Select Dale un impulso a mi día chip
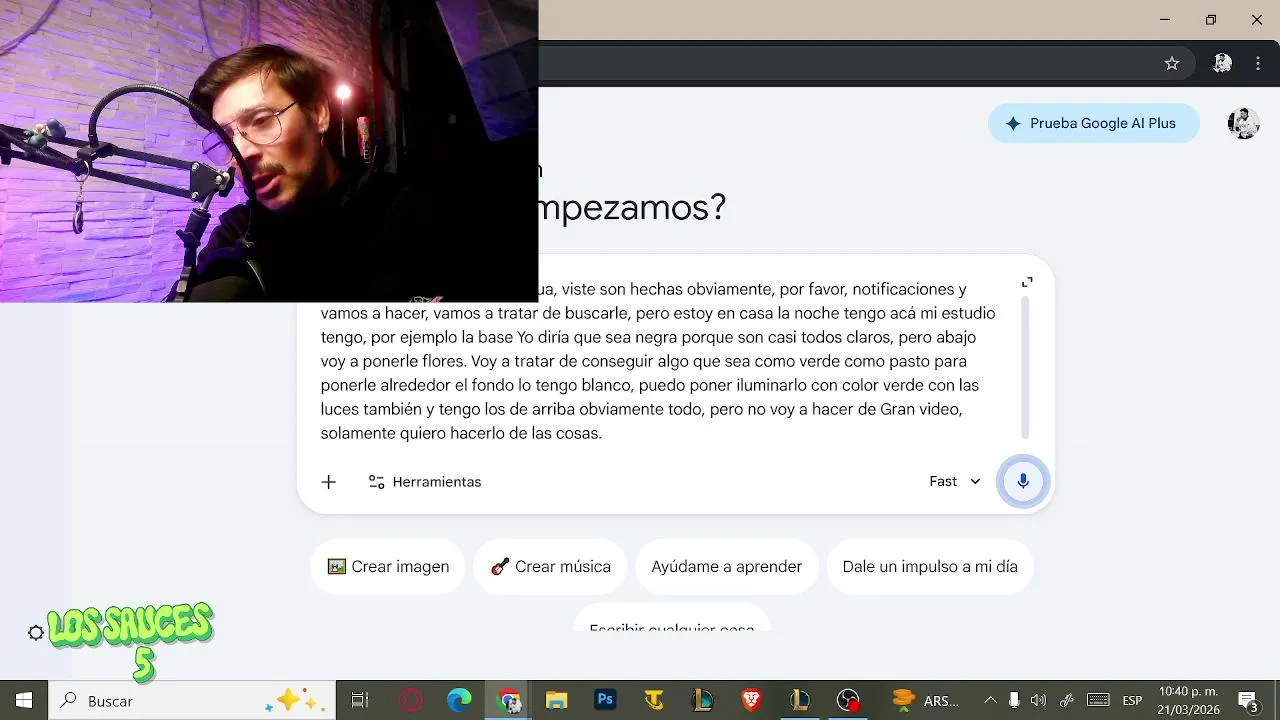Screen dimensions: 1280x720 (930, 567)
